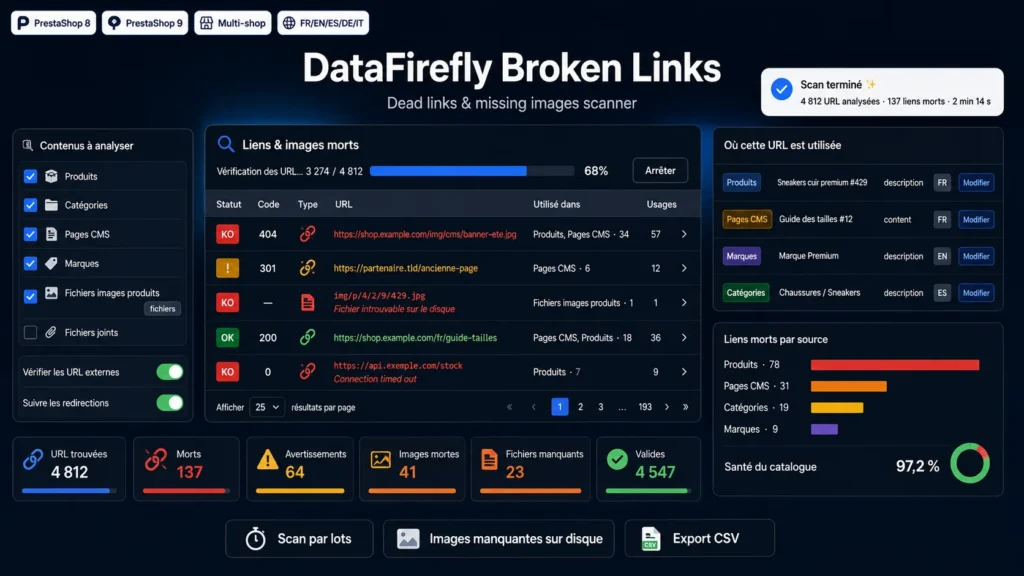Click the Arrêter button

pyautogui.click(x=660, y=170)
